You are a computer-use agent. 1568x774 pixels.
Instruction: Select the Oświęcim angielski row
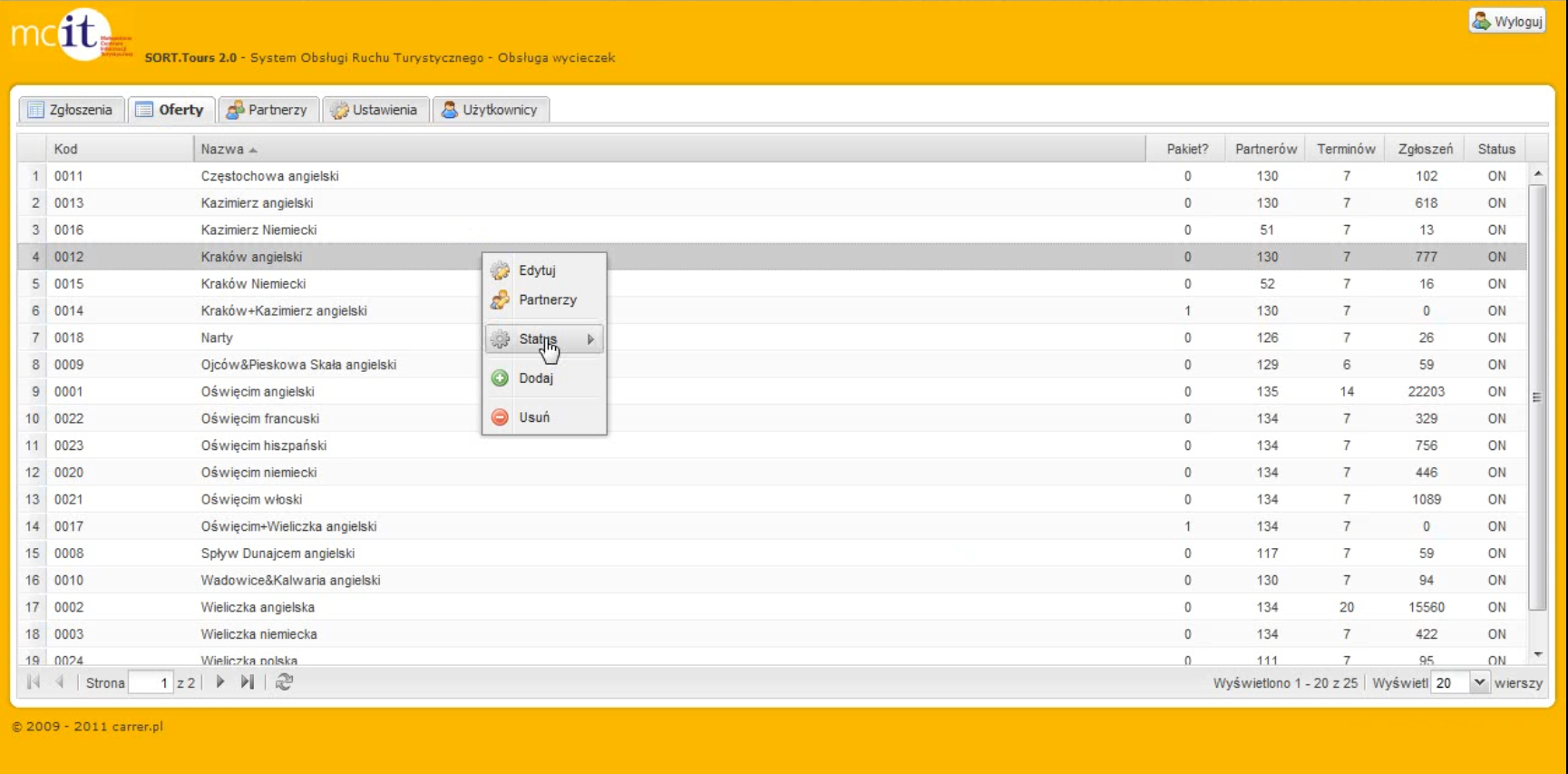258,392
